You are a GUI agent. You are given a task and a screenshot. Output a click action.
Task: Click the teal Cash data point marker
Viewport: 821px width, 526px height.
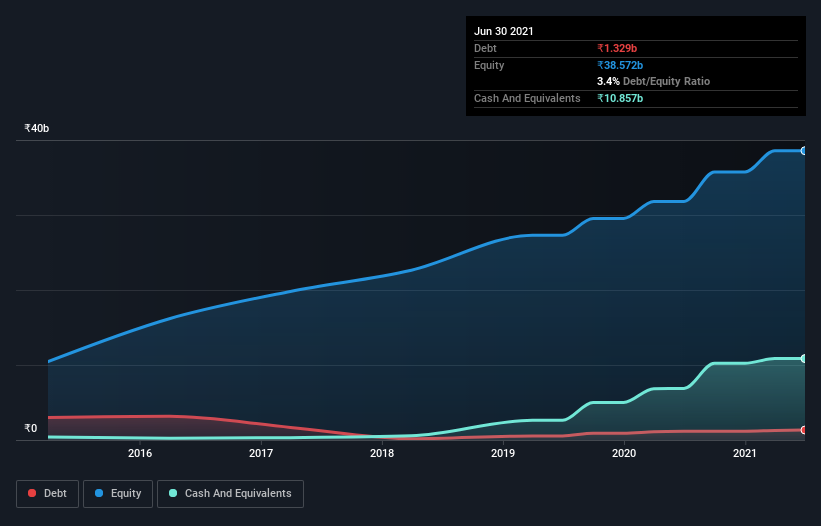coord(804,359)
